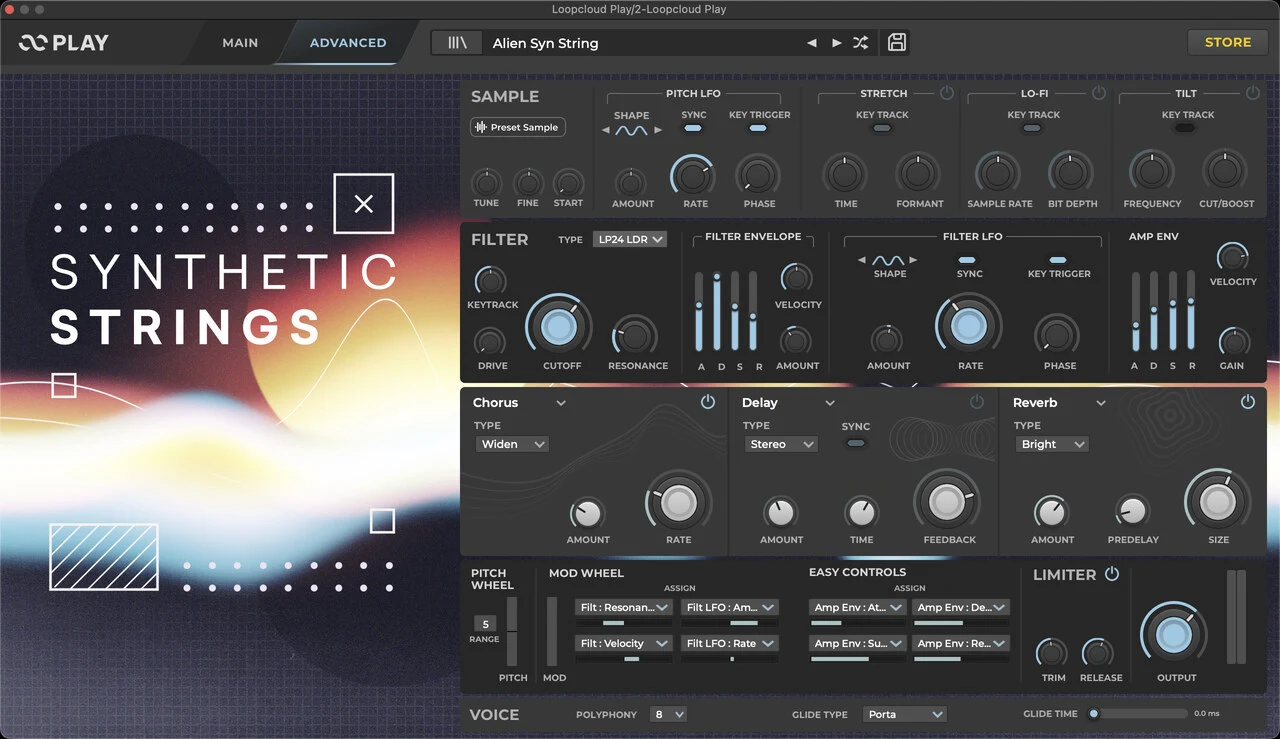Screen dimensions: 1280x739
Task: Click the Glide Time slider
Action: pos(1138,714)
